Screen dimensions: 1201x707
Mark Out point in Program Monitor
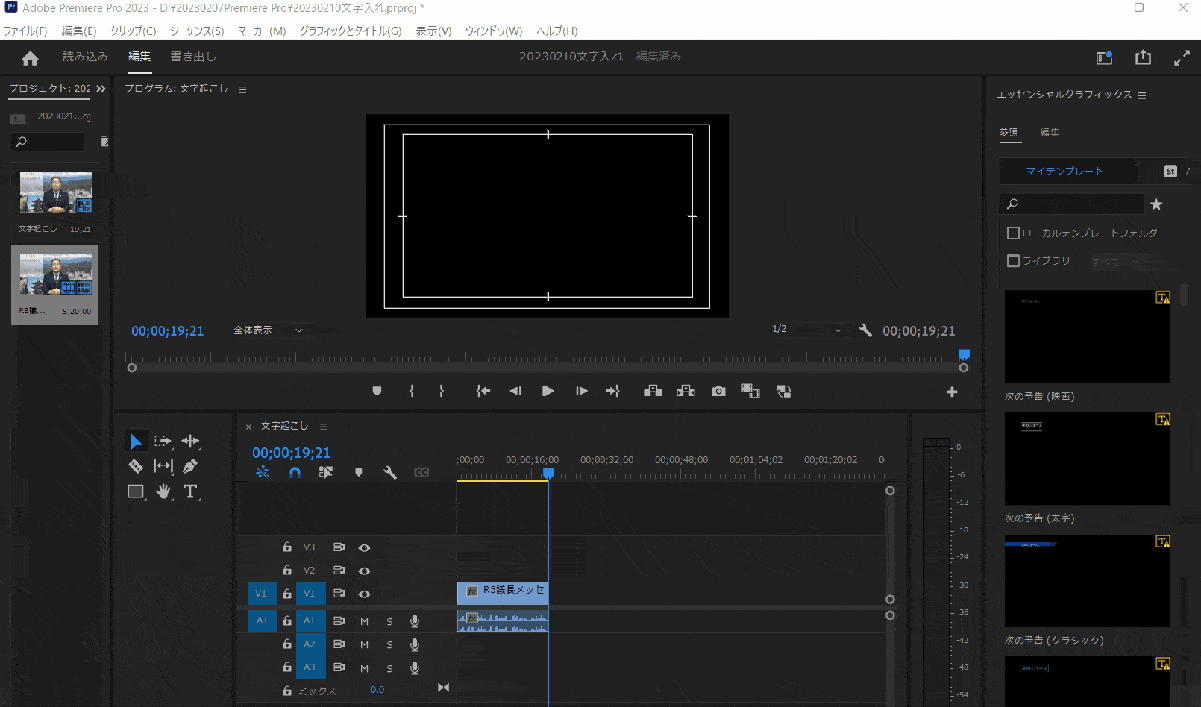[x=441, y=391]
